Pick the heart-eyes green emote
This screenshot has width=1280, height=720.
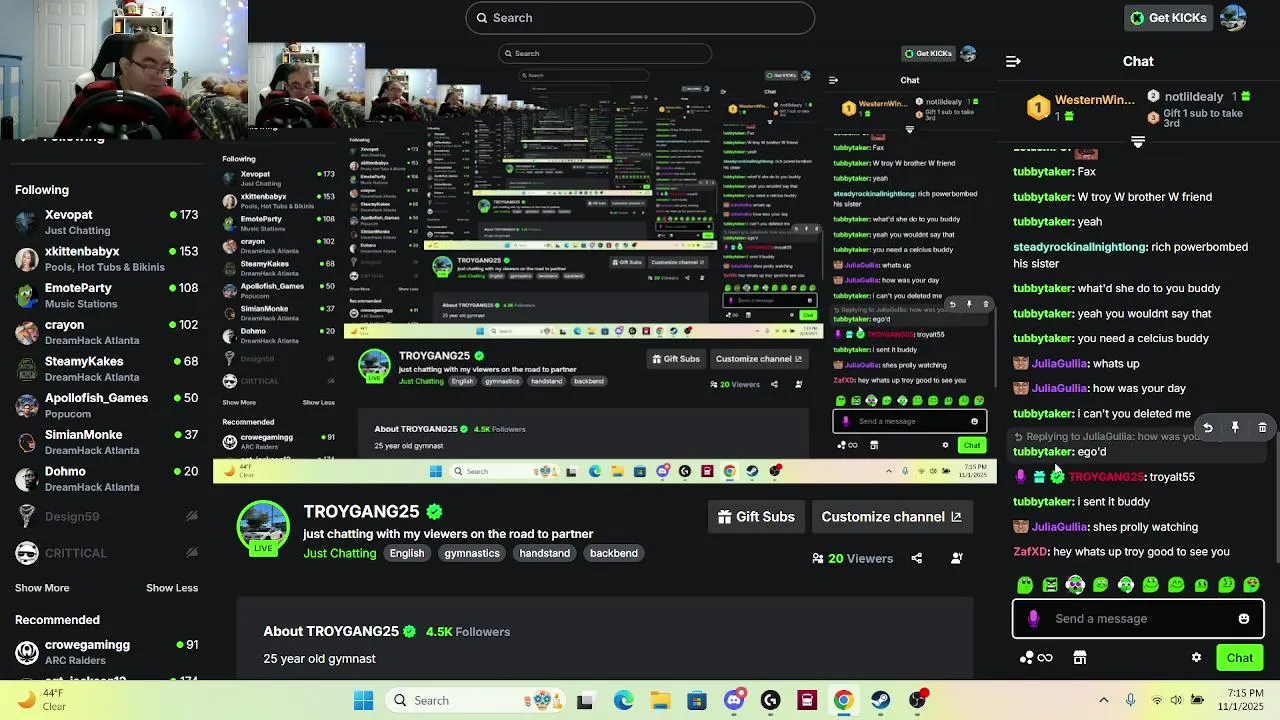tap(1252, 585)
